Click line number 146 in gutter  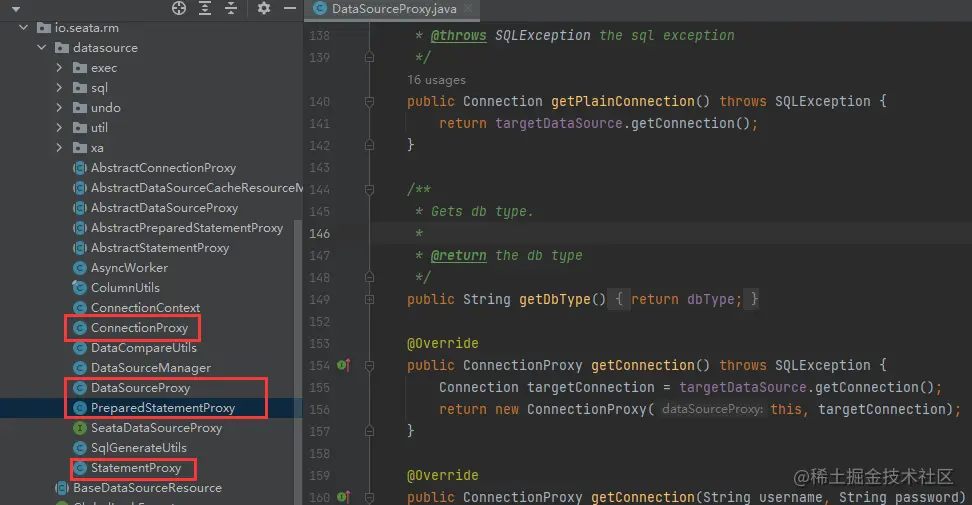click(319, 234)
